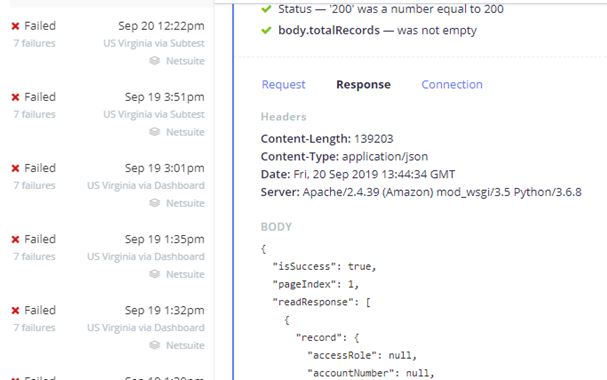Click the red X beside Sep 19 1:32pm
The image size is (607, 380).
pyautogui.click(x=15, y=311)
